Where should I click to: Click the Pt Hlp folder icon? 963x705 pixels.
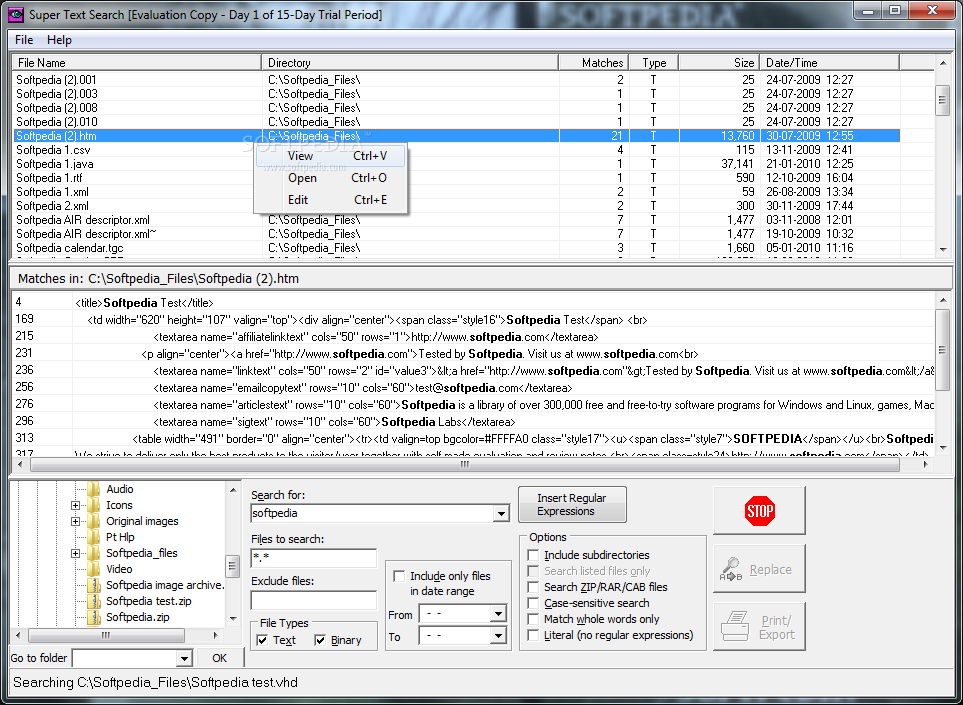(94, 537)
